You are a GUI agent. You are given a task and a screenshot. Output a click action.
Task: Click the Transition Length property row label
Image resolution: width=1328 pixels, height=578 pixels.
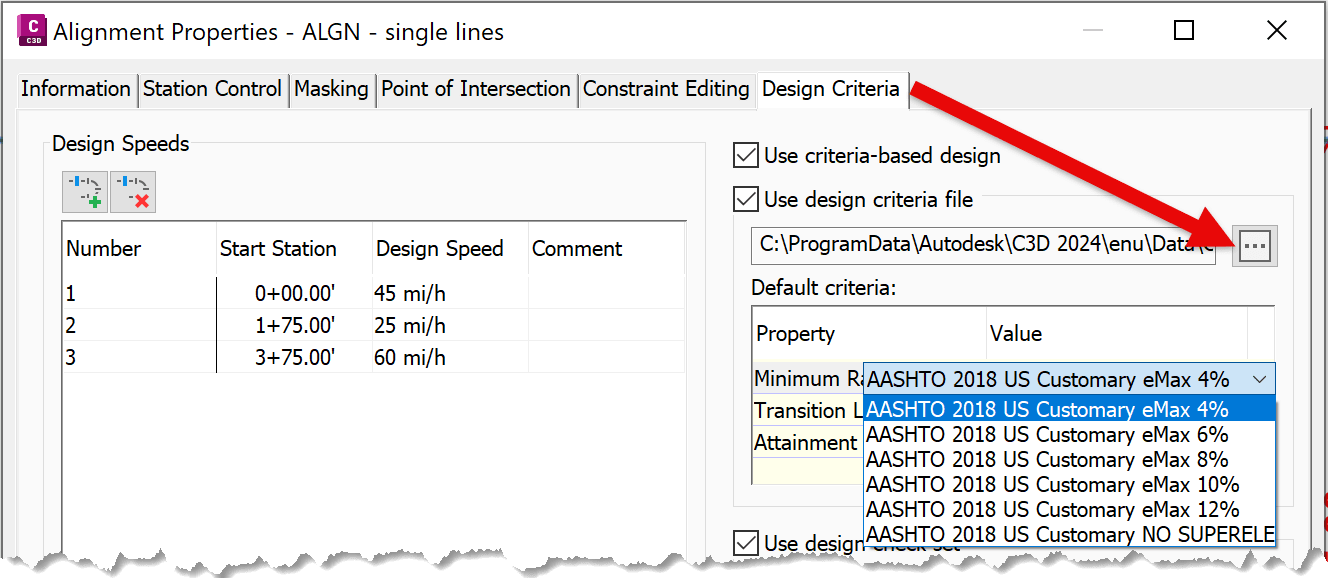[808, 410]
